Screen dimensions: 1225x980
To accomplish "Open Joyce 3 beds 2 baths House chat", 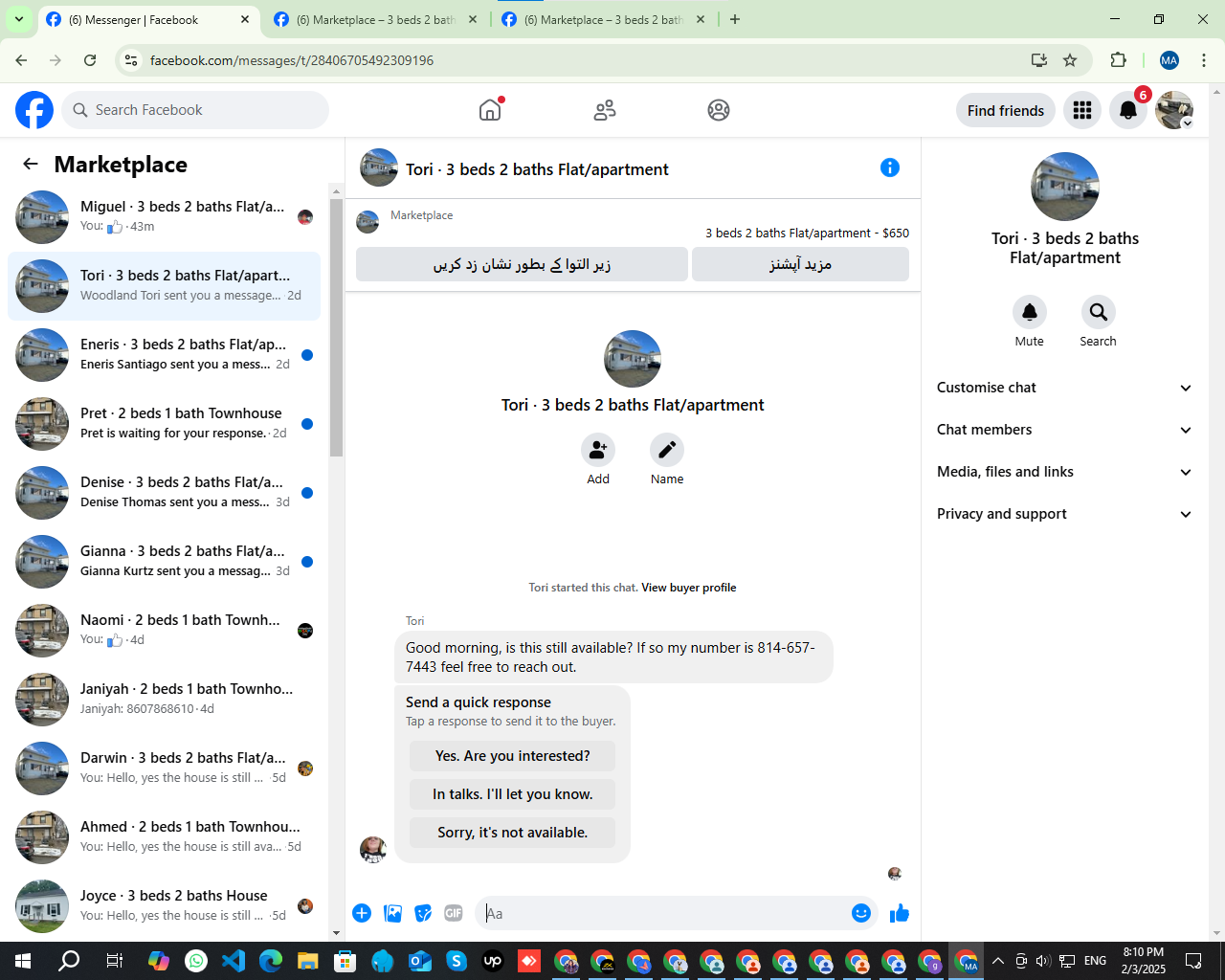I will pyautogui.click(x=164, y=906).
